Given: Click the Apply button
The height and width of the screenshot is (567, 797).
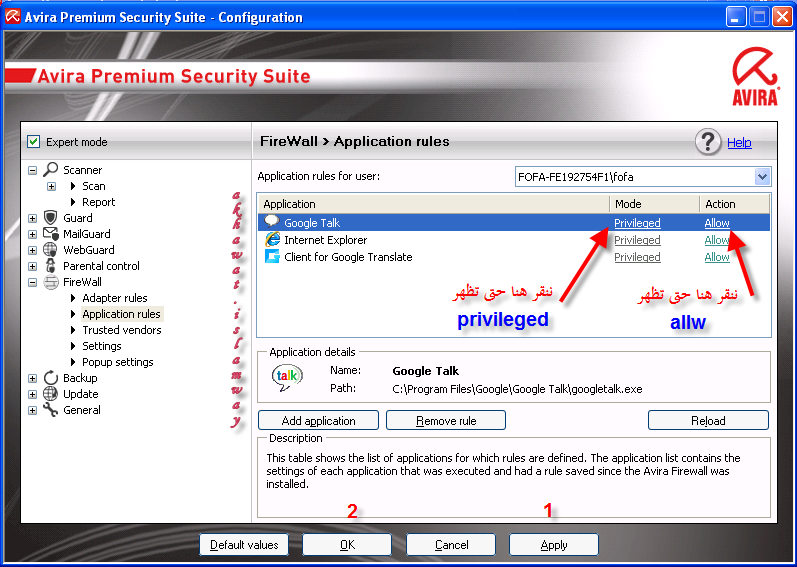Looking at the screenshot, I should point(554,545).
